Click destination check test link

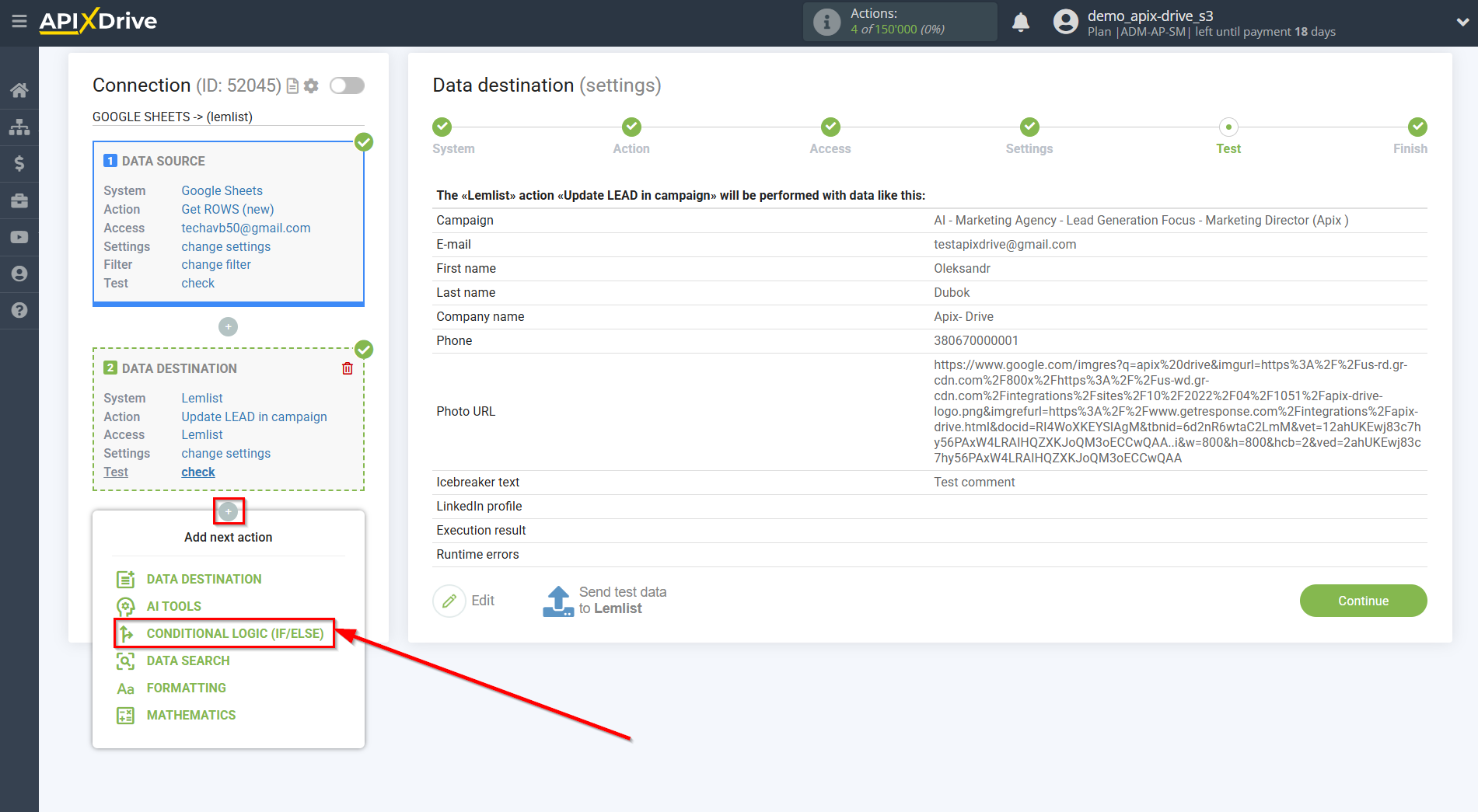(197, 472)
